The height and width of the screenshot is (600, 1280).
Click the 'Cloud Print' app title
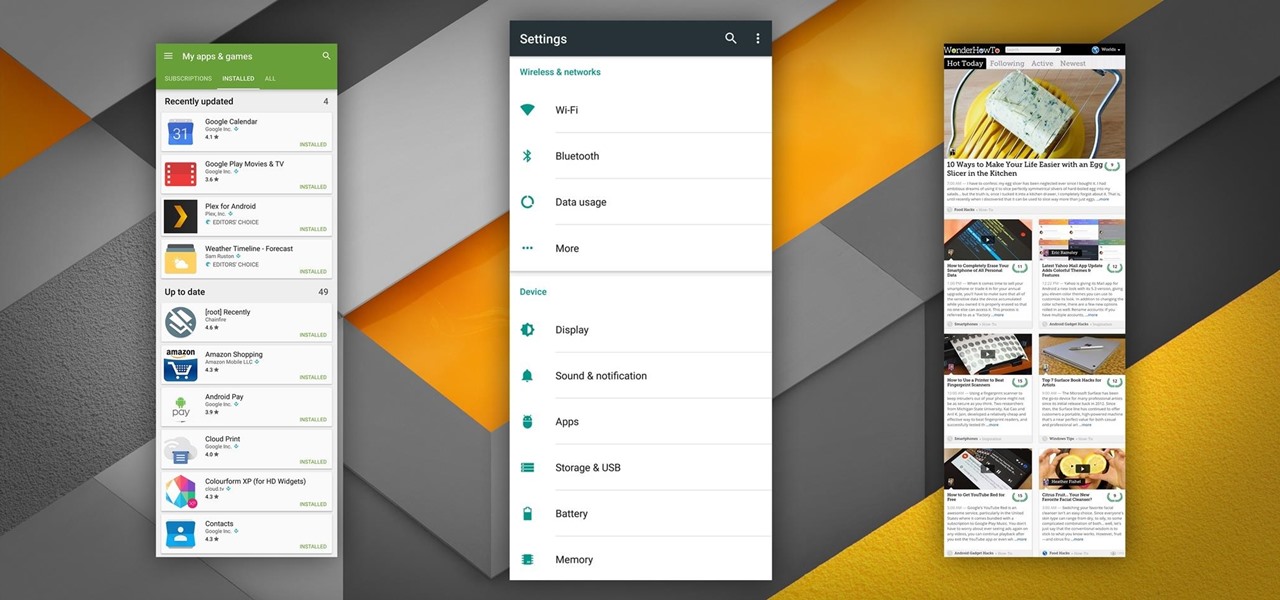[222, 439]
